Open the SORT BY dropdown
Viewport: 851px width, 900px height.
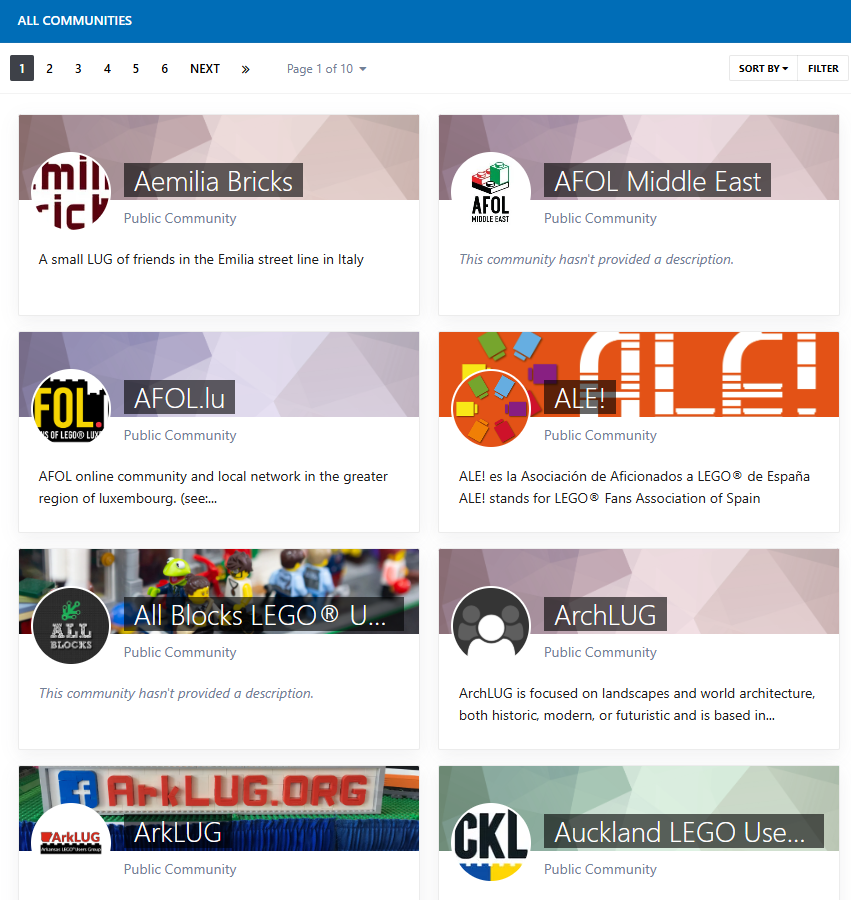[763, 68]
